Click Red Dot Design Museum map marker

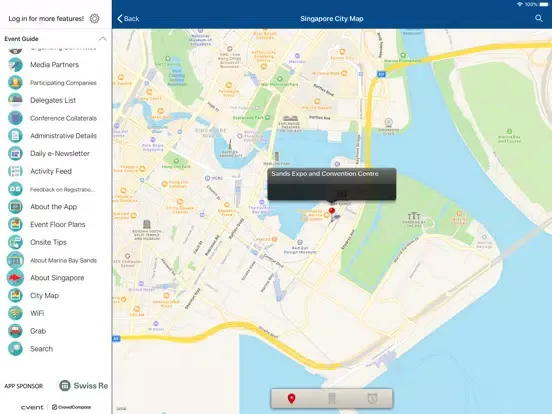click(300, 247)
